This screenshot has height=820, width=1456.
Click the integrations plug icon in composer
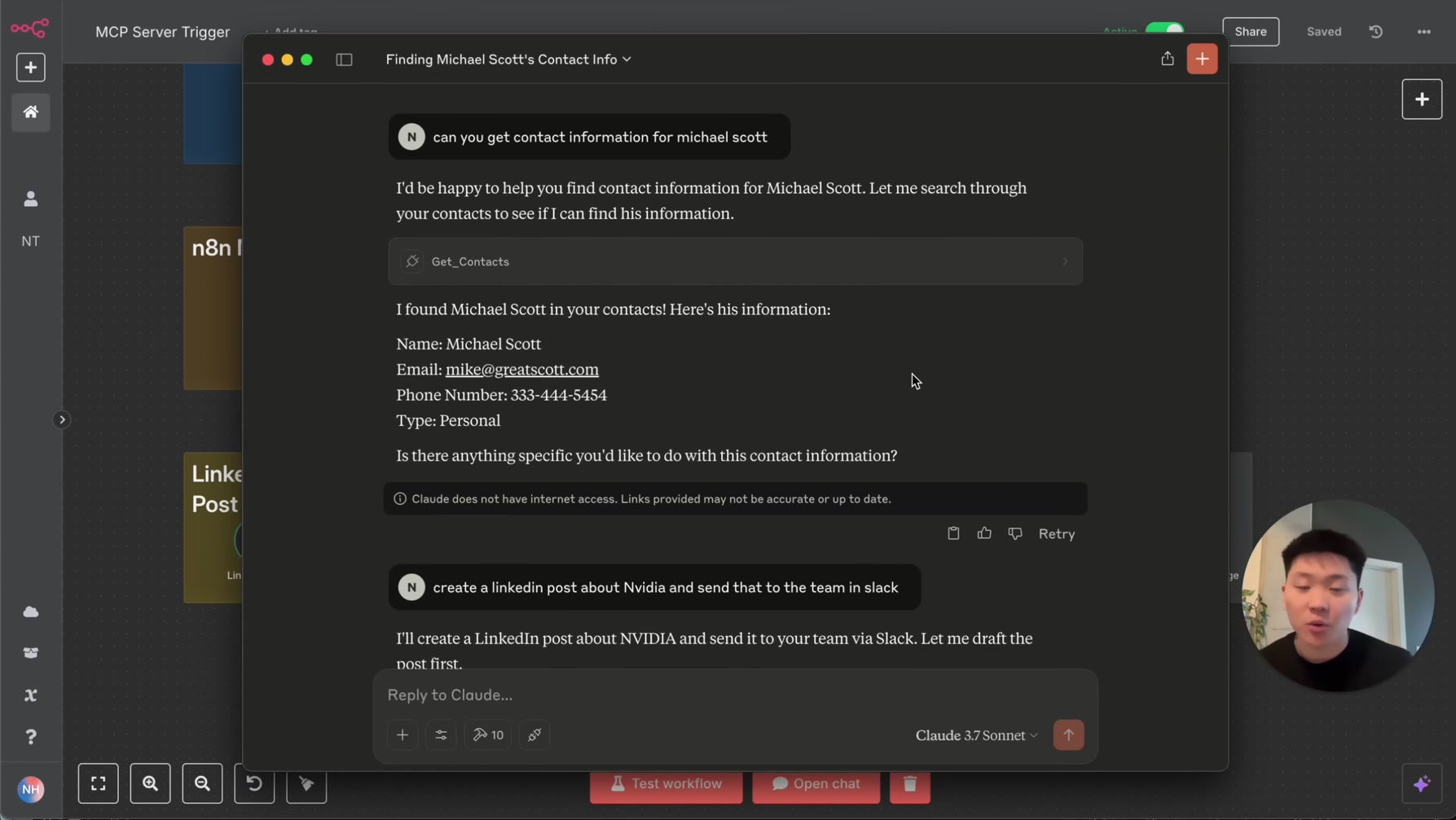coord(534,734)
